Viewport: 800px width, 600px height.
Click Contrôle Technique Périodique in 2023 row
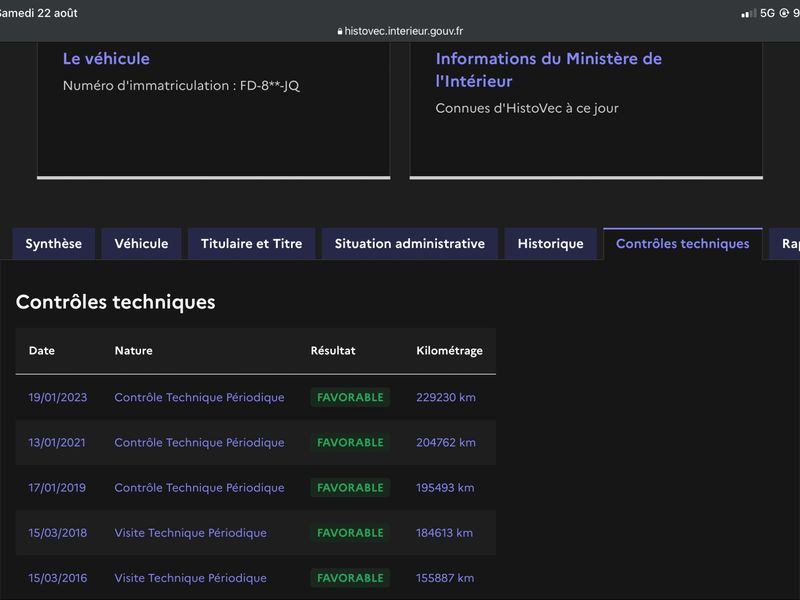[x=199, y=397]
